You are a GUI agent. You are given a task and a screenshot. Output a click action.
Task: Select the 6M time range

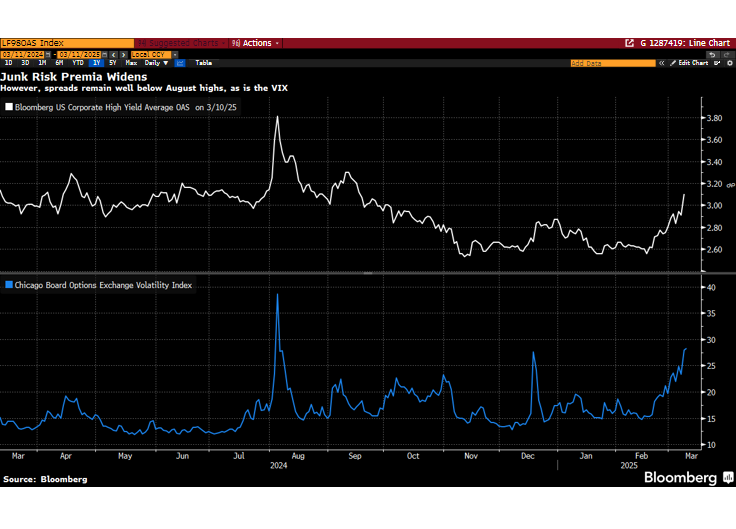click(59, 63)
